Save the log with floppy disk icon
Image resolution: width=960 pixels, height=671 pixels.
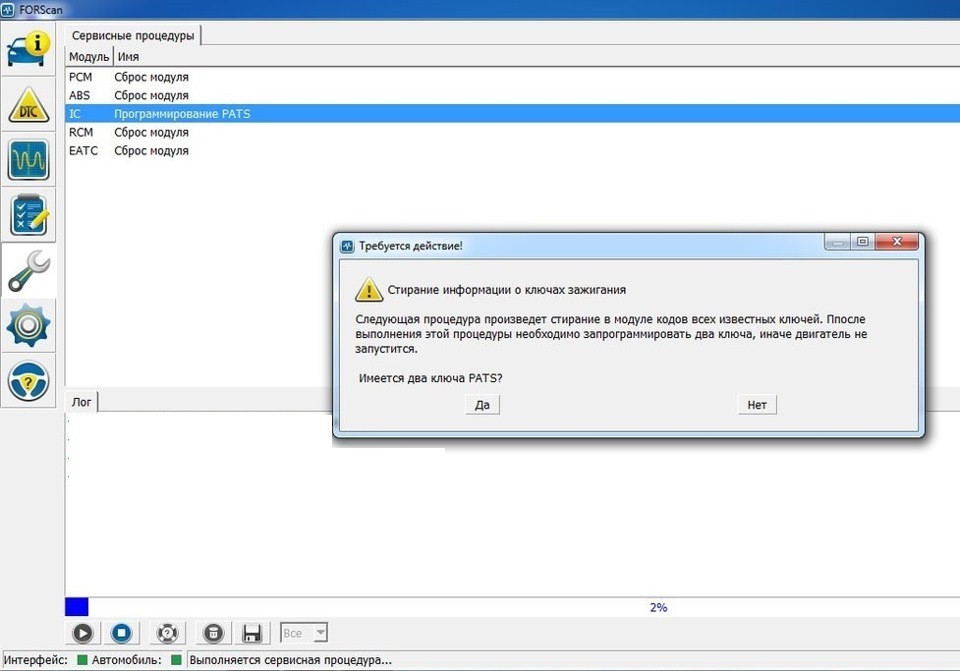(252, 633)
